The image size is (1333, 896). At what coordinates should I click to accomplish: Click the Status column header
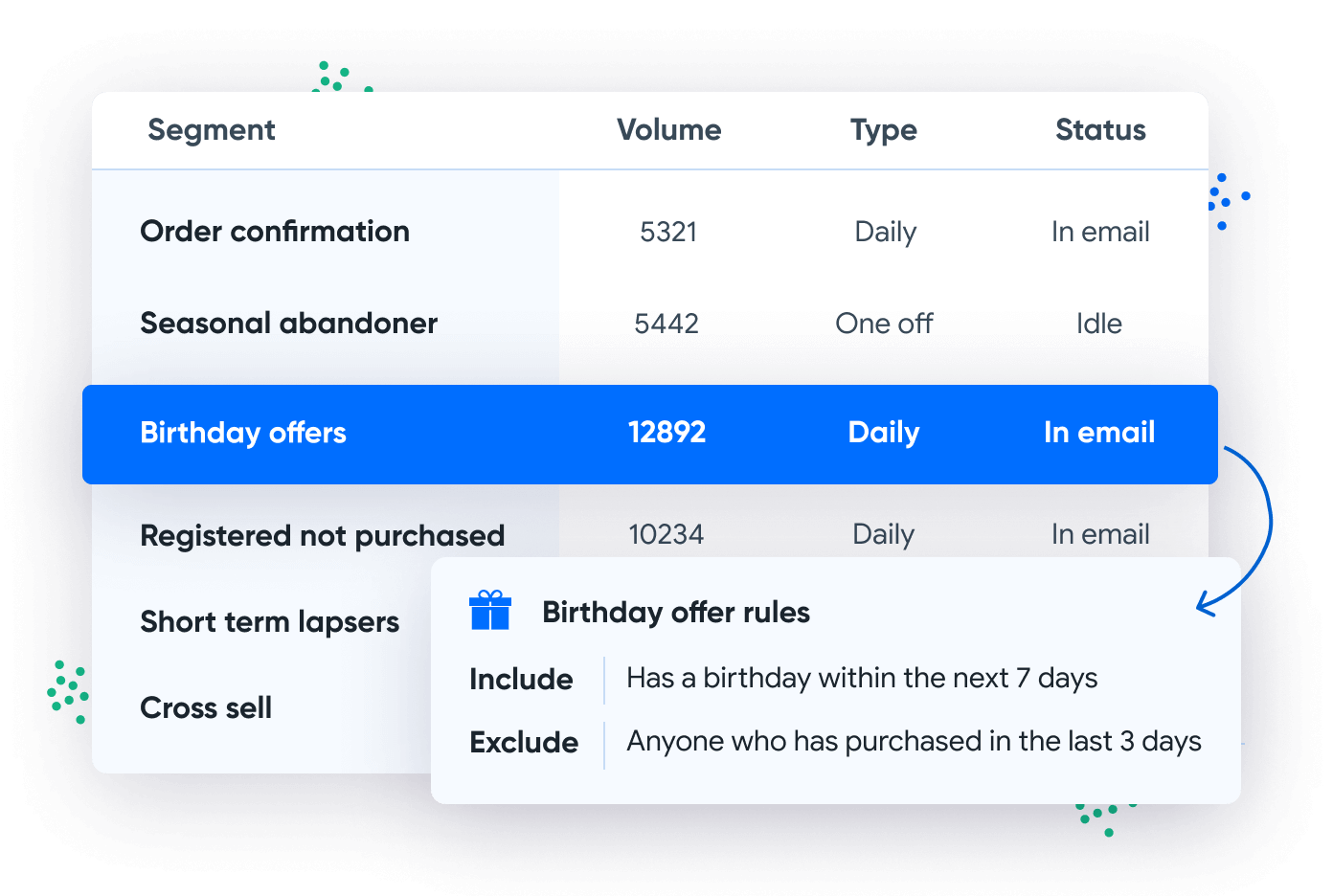[1100, 130]
